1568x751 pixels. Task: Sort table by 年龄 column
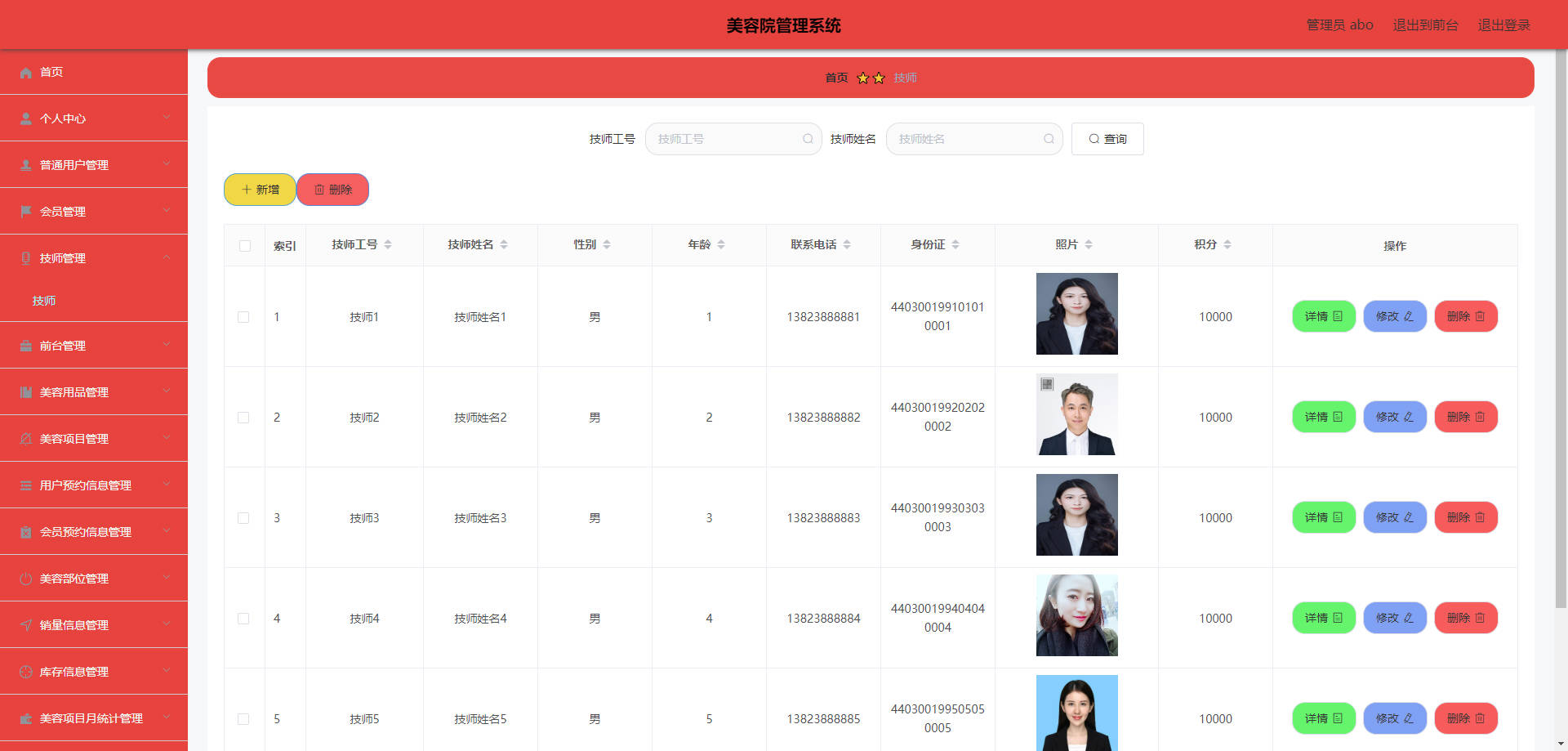click(x=721, y=245)
